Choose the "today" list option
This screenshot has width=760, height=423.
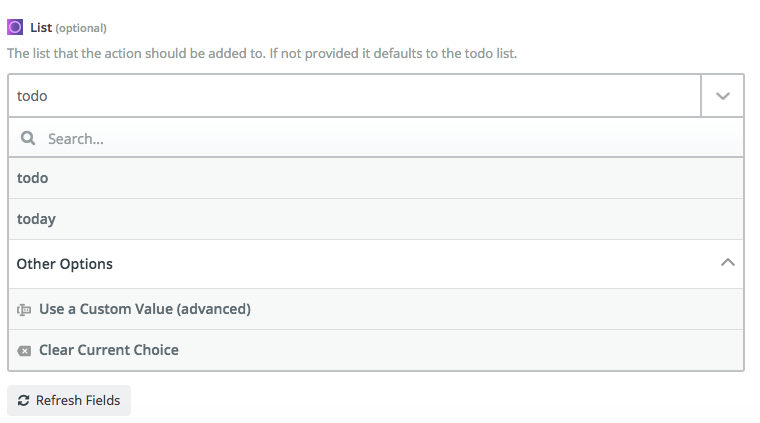pyautogui.click(x=36, y=219)
